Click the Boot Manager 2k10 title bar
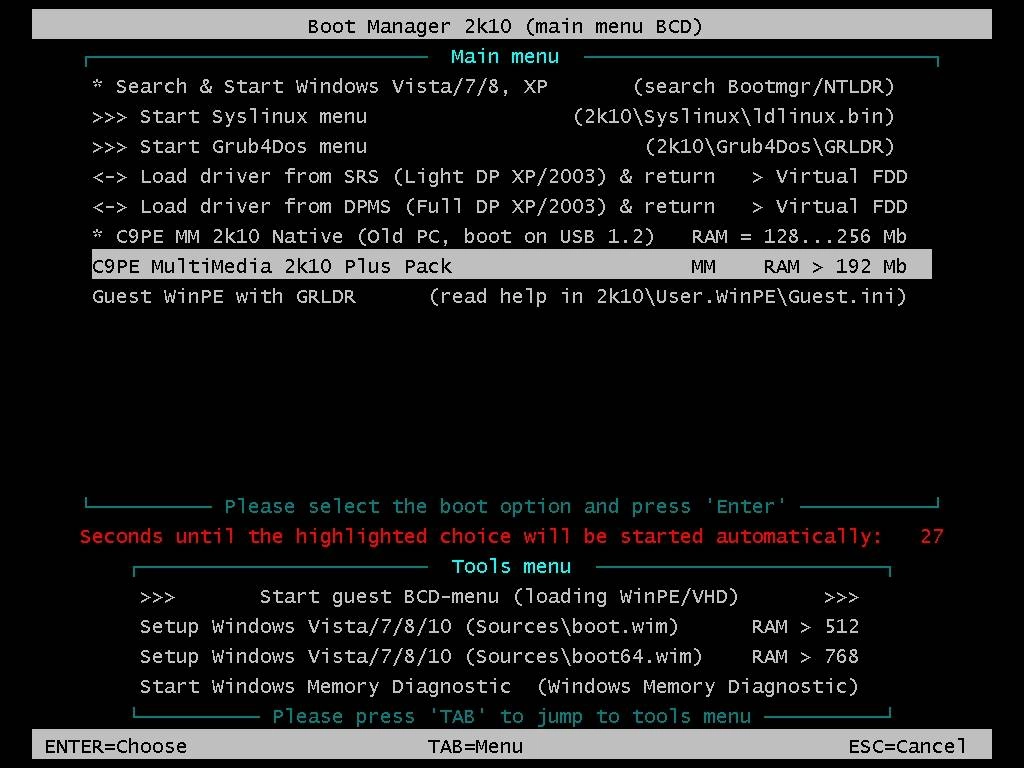This screenshot has height=768, width=1024. pos(511,25)
